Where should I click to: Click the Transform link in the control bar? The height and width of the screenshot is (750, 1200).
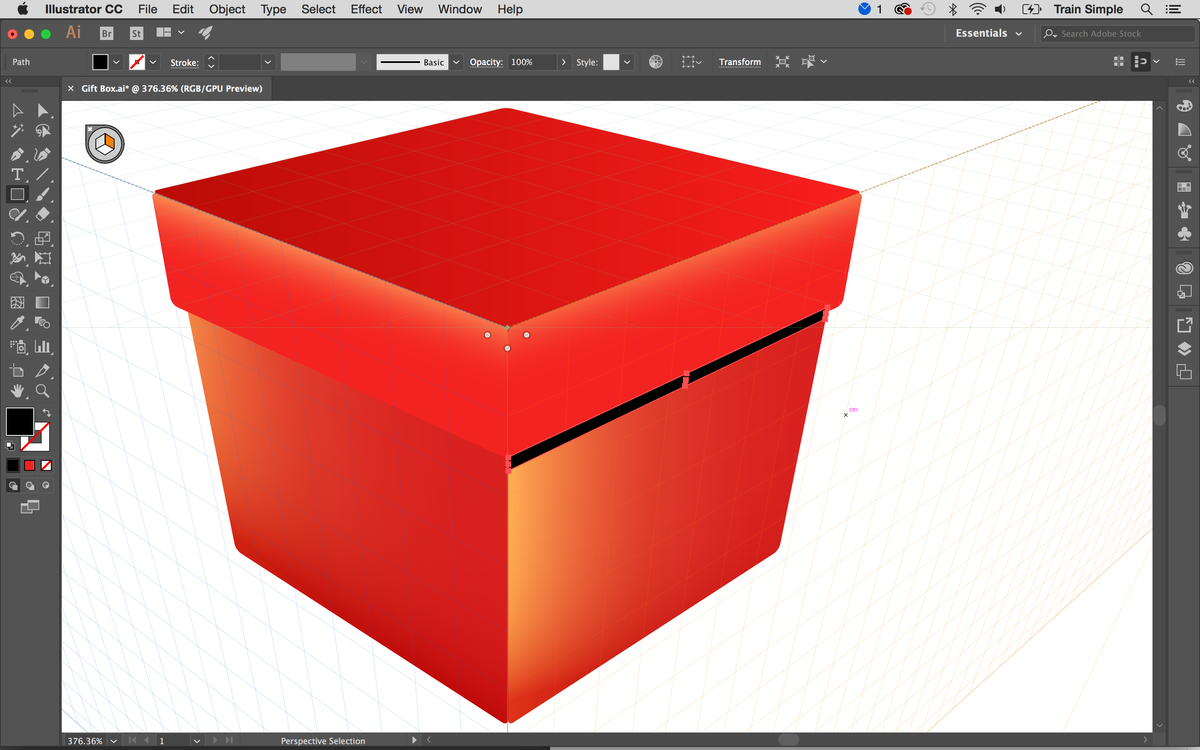click(739, 61)
